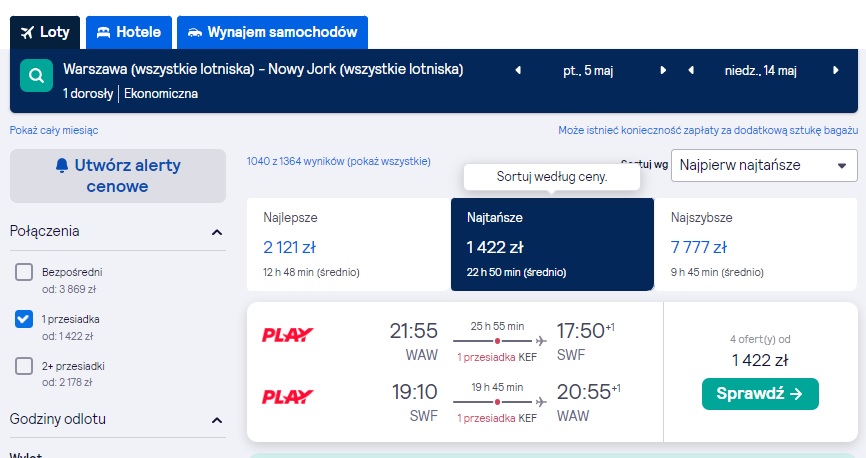Go to next return date arrow

click(x=836, y=70)
